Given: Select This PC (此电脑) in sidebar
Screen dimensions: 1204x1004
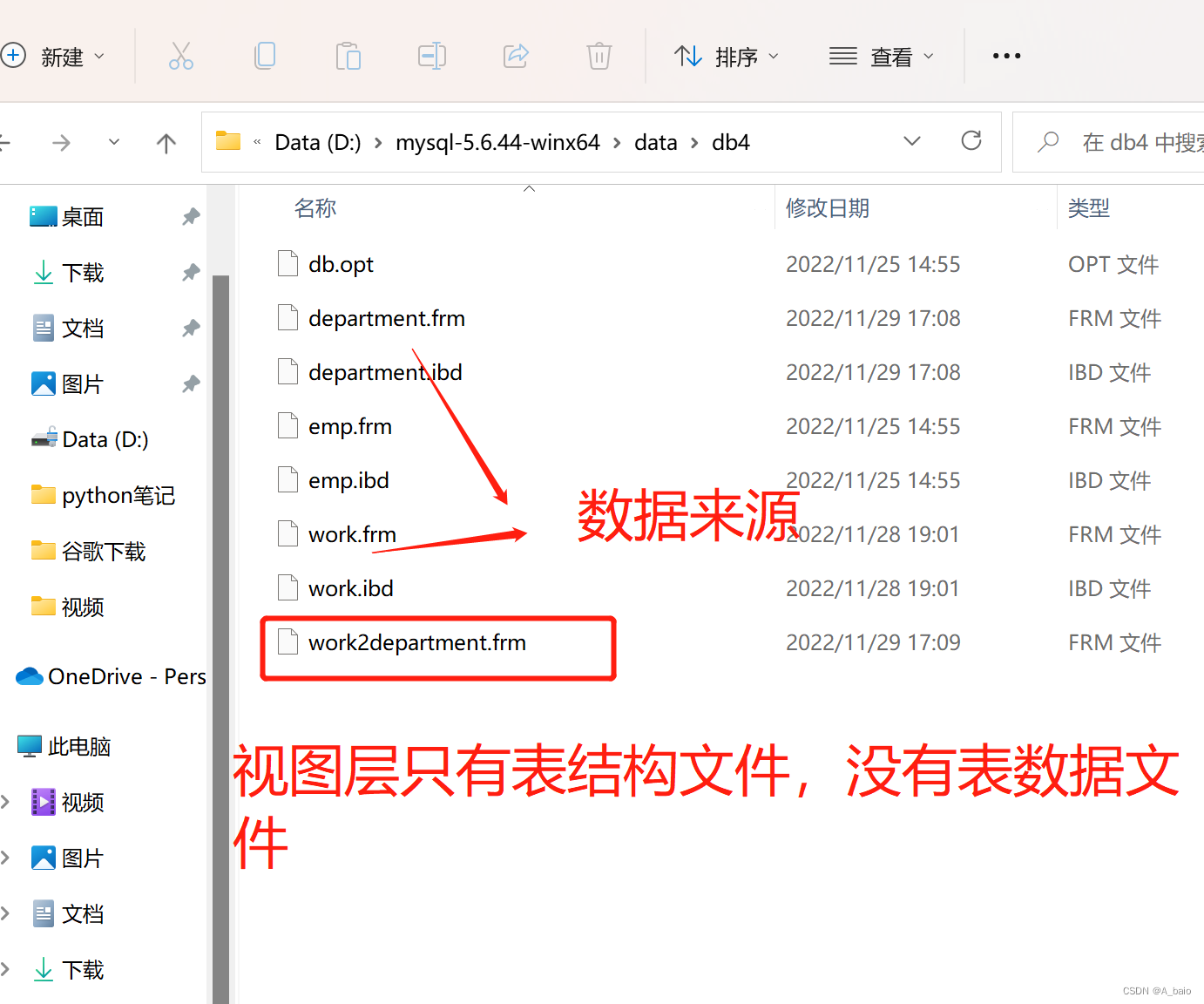Looking at the screenshot, I should tap(64, 746).
